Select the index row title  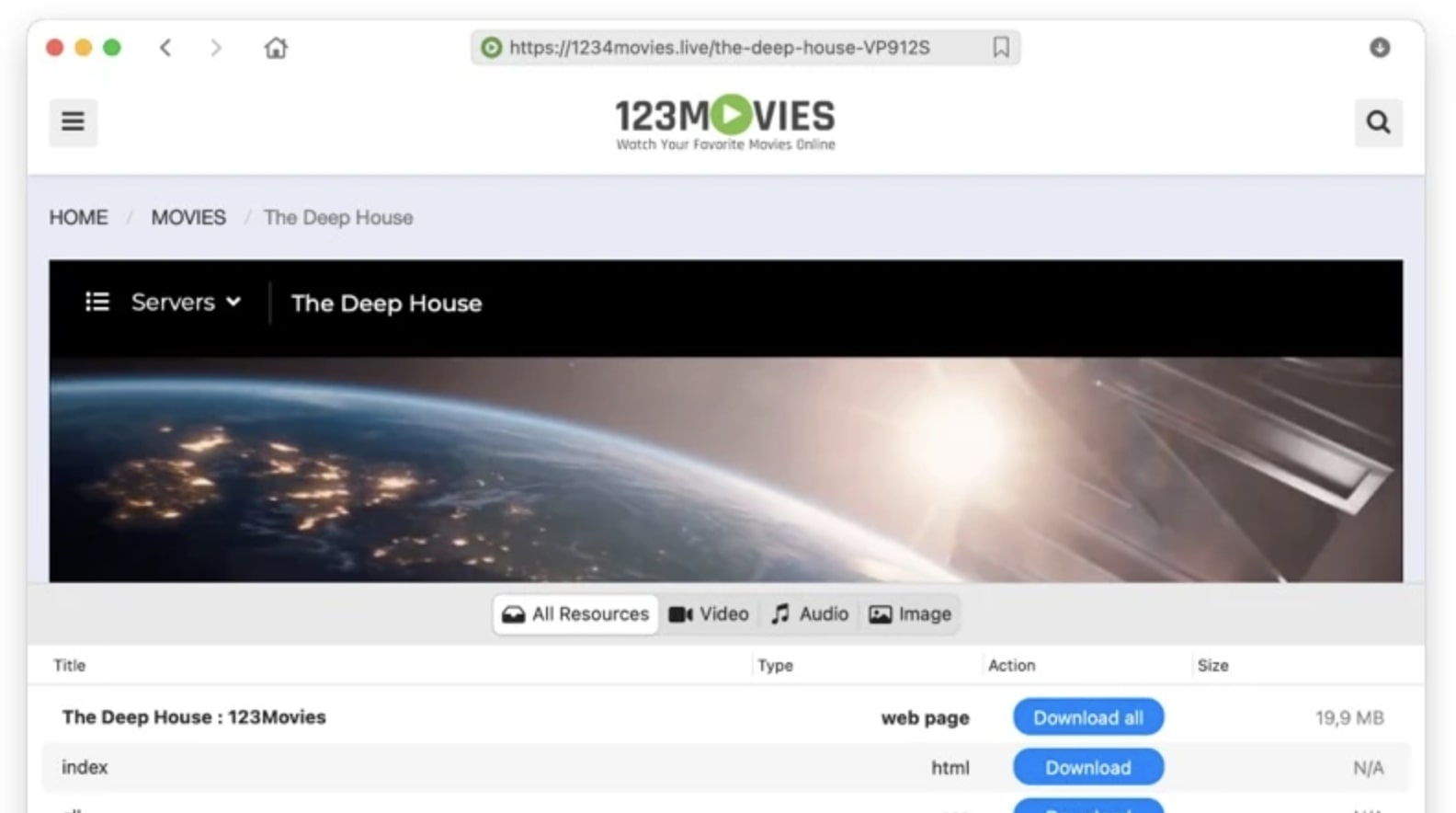click(85, 767)
